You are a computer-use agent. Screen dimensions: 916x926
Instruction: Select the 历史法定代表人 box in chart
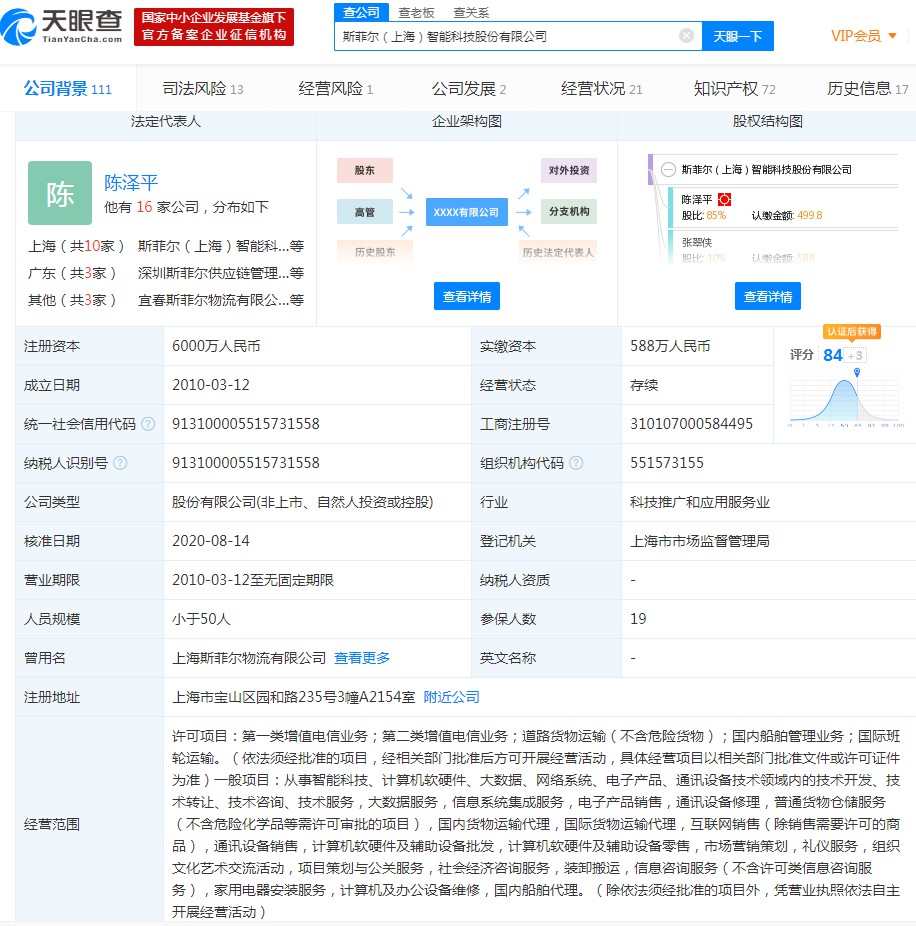coord(558,252)
